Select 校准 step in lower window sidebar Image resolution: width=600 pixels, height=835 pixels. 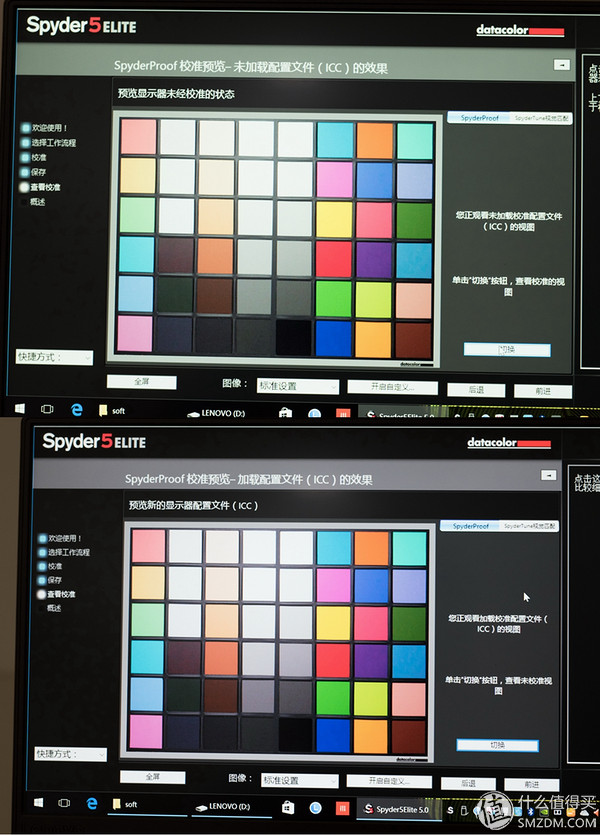point(51,566)
